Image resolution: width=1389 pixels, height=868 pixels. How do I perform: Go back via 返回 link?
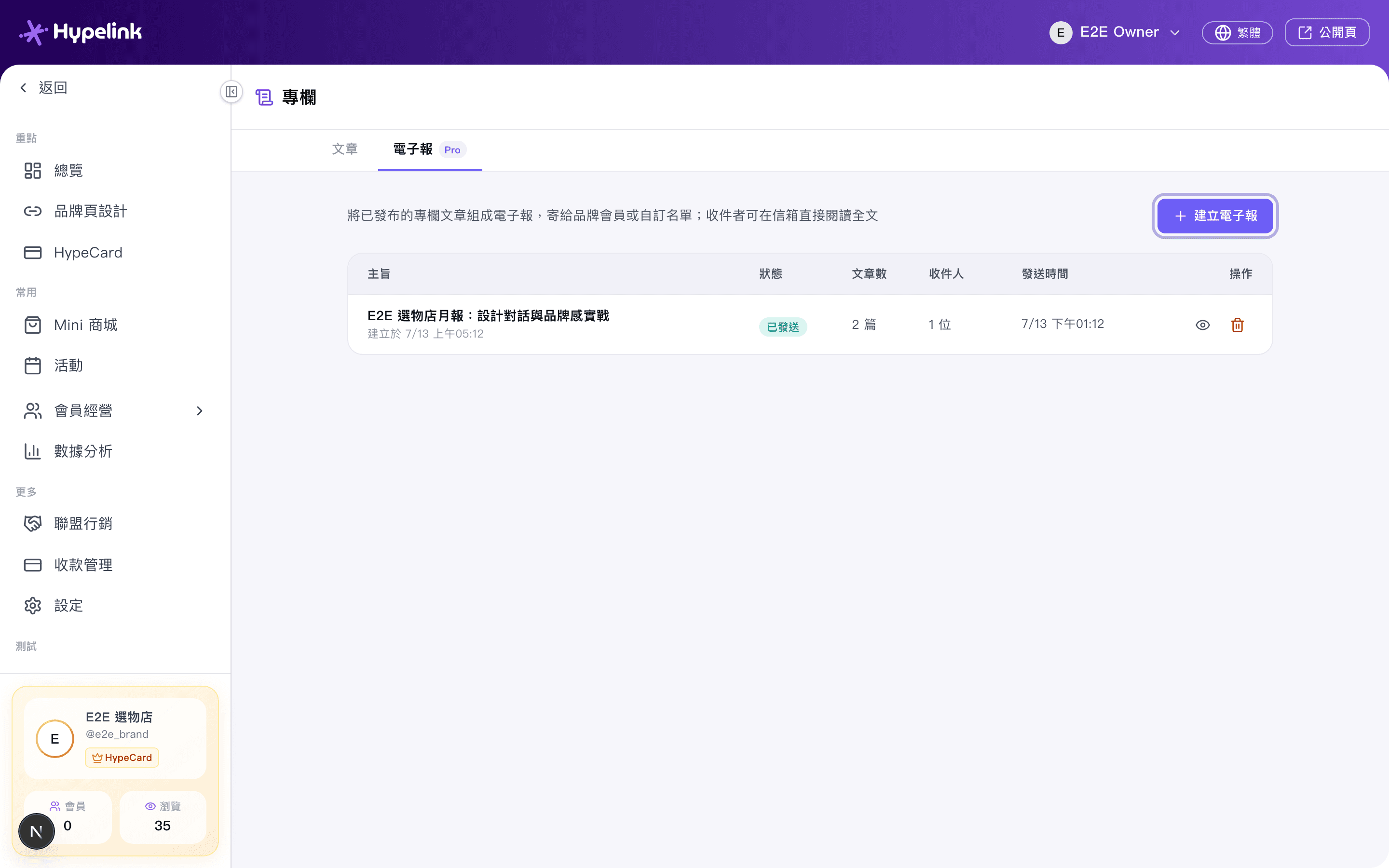pyautogui.click(x=53, y=88)
